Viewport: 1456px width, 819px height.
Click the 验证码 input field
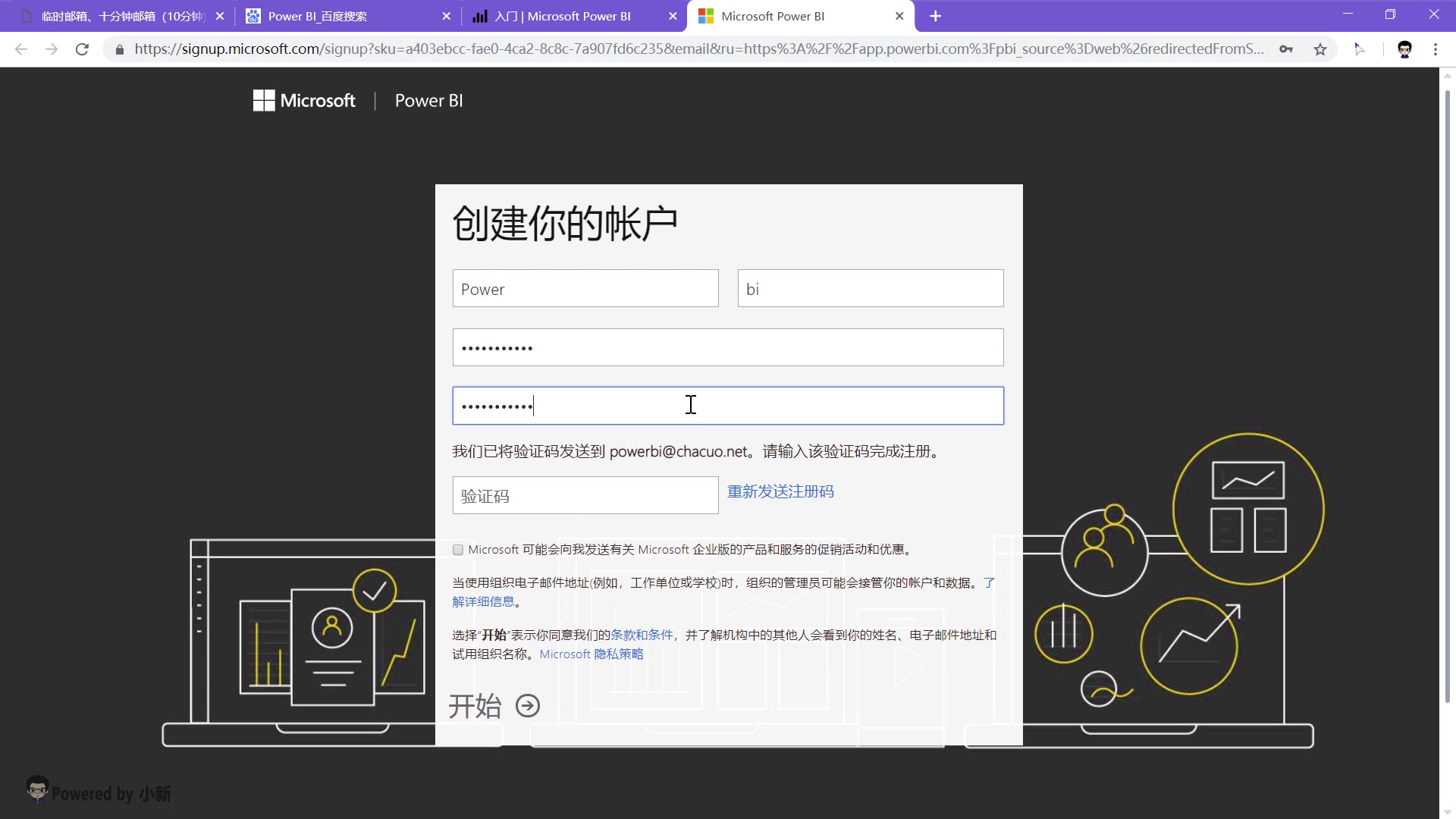585,495
